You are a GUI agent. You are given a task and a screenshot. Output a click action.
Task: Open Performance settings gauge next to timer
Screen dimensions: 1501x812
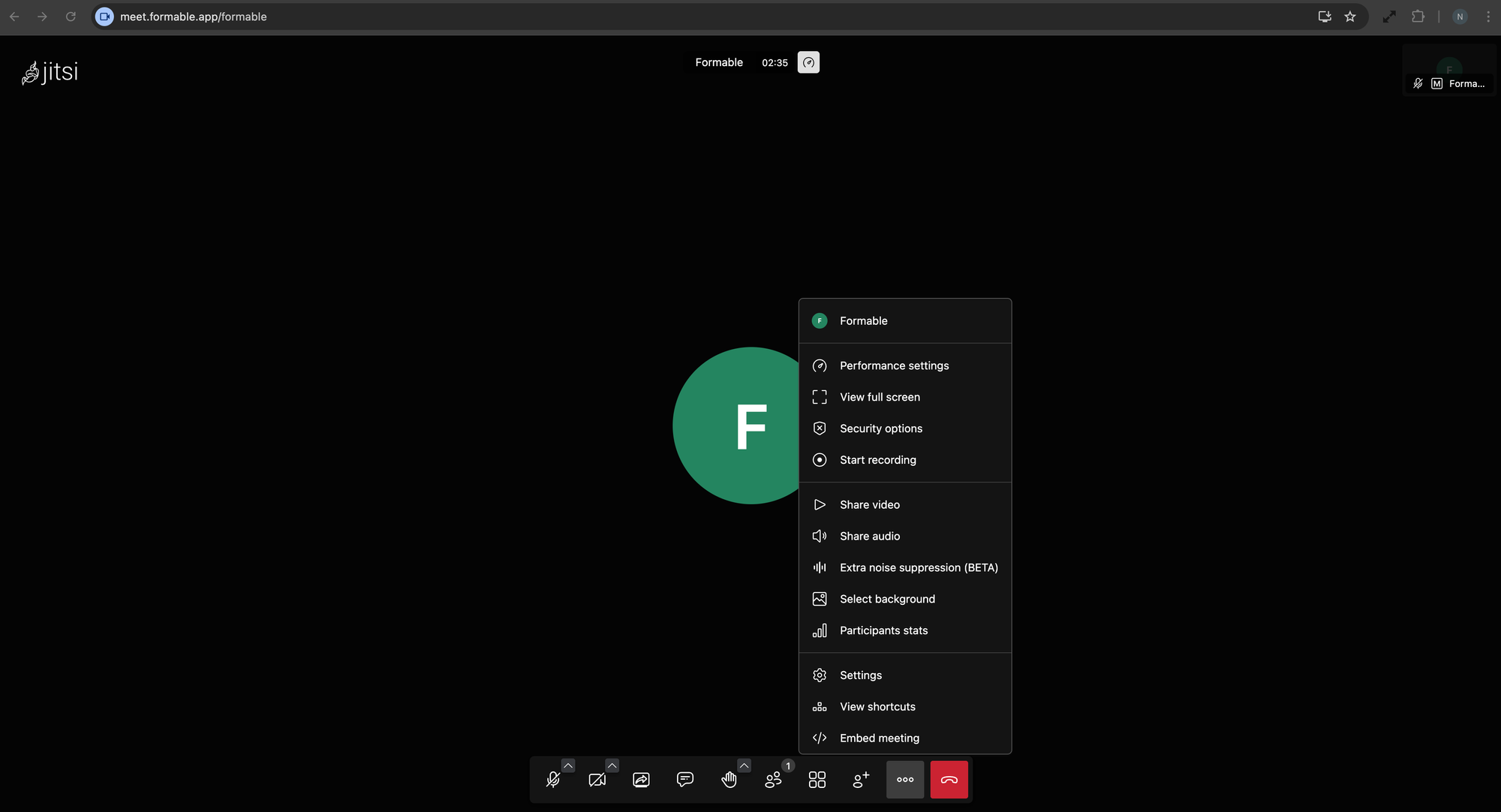(808, 62)
